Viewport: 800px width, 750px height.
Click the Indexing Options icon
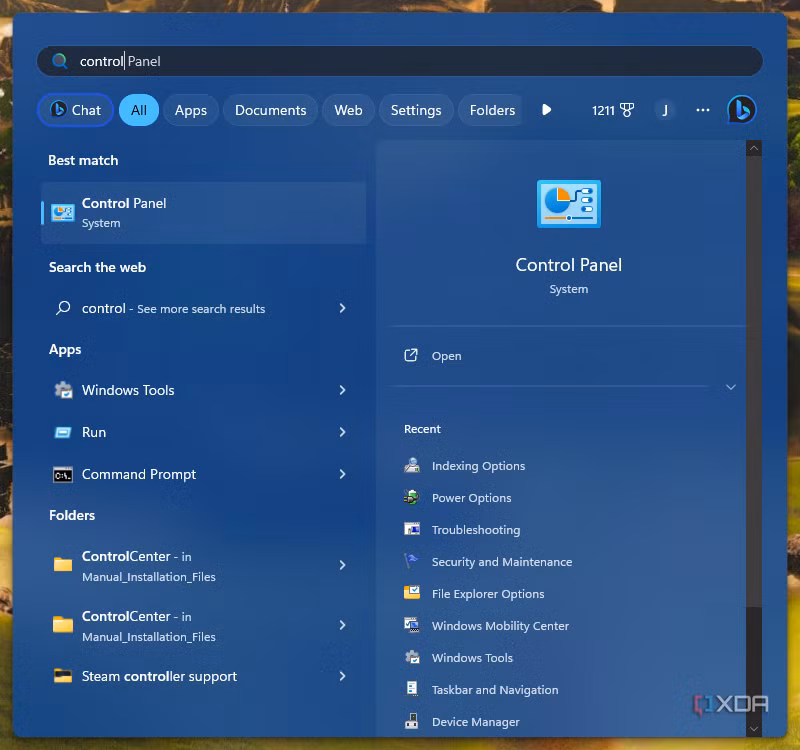(x=413, y=465)
